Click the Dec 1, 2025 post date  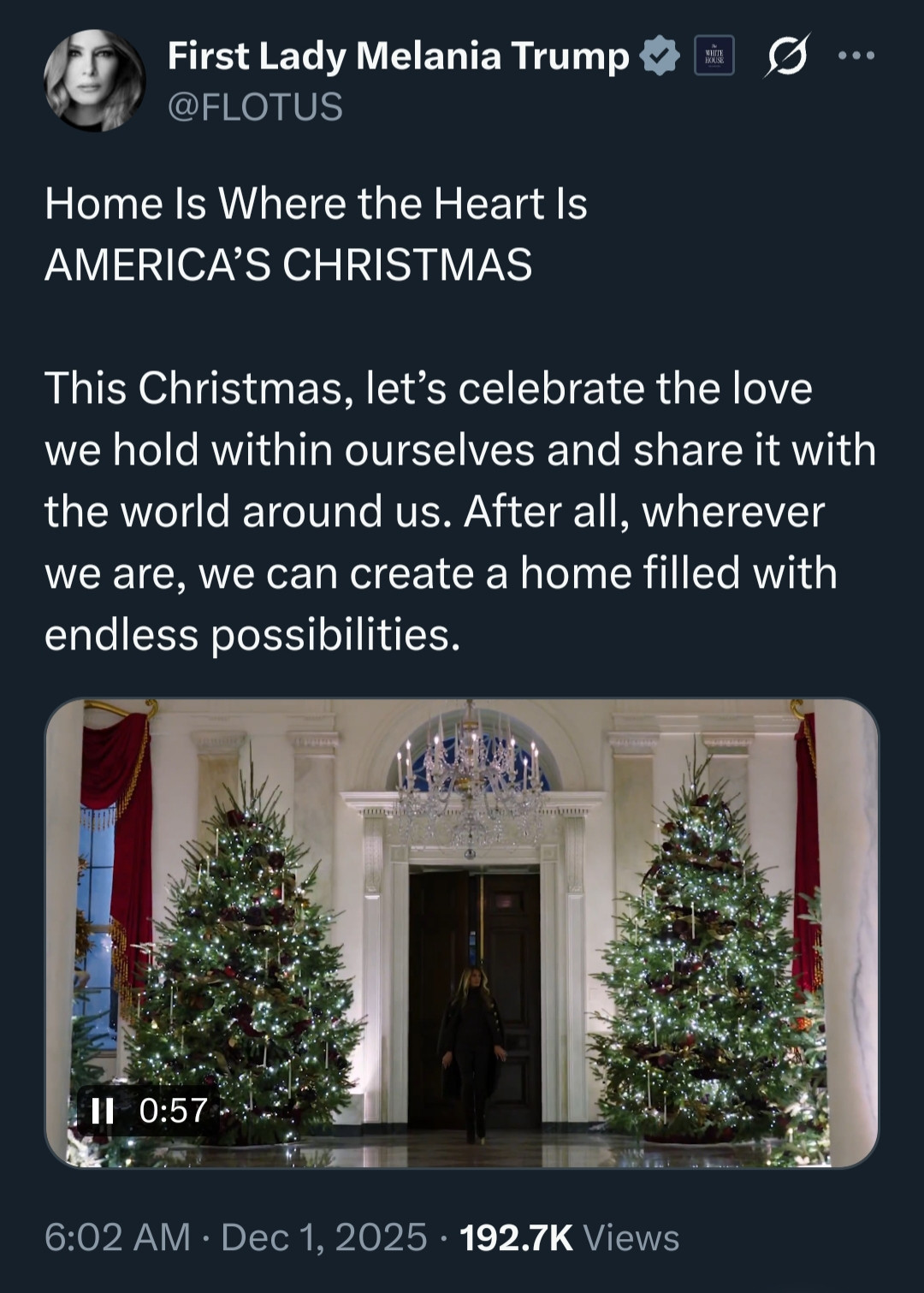[x=323, y=1237]
